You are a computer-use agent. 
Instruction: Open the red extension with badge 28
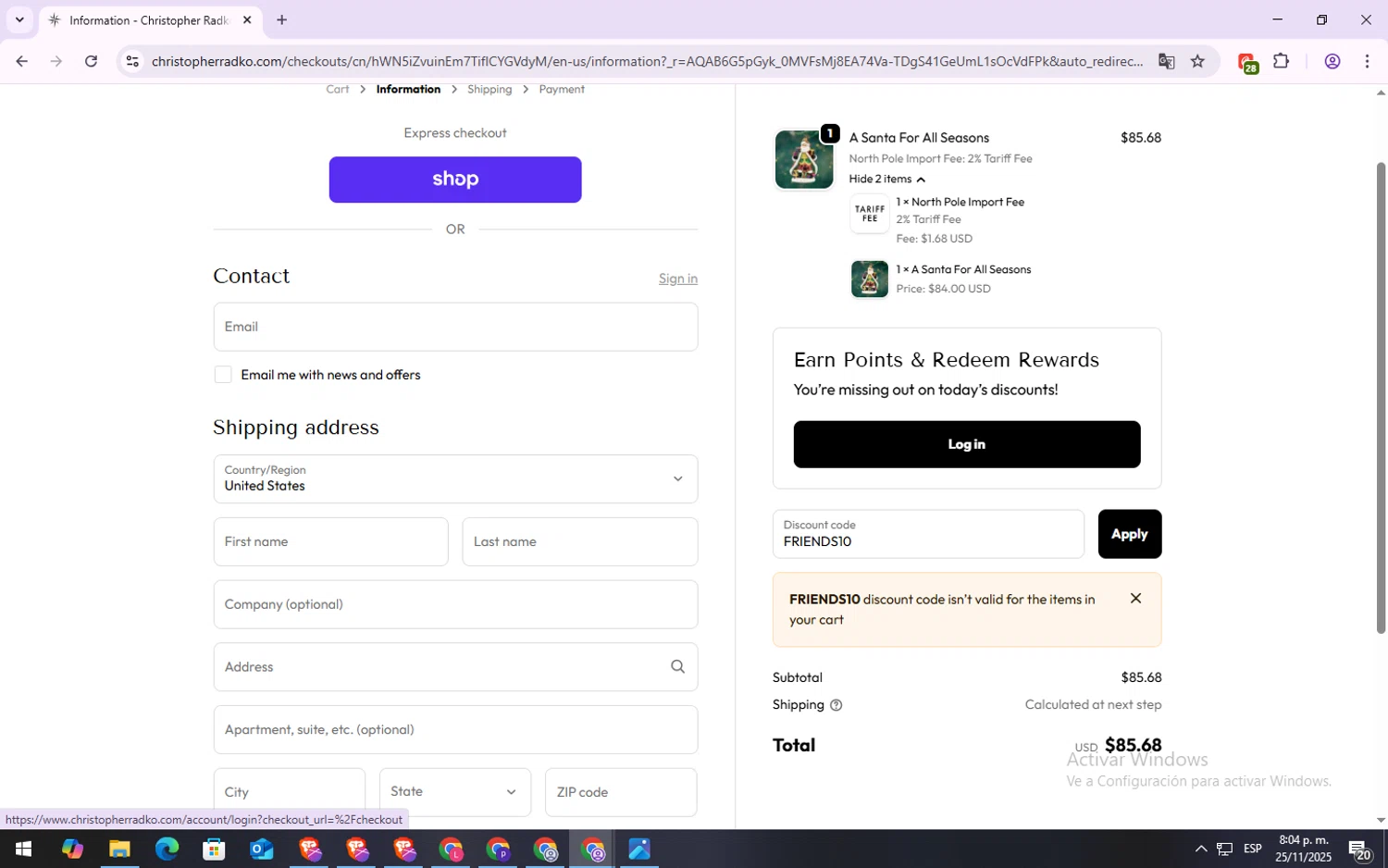coord(1247,62)
